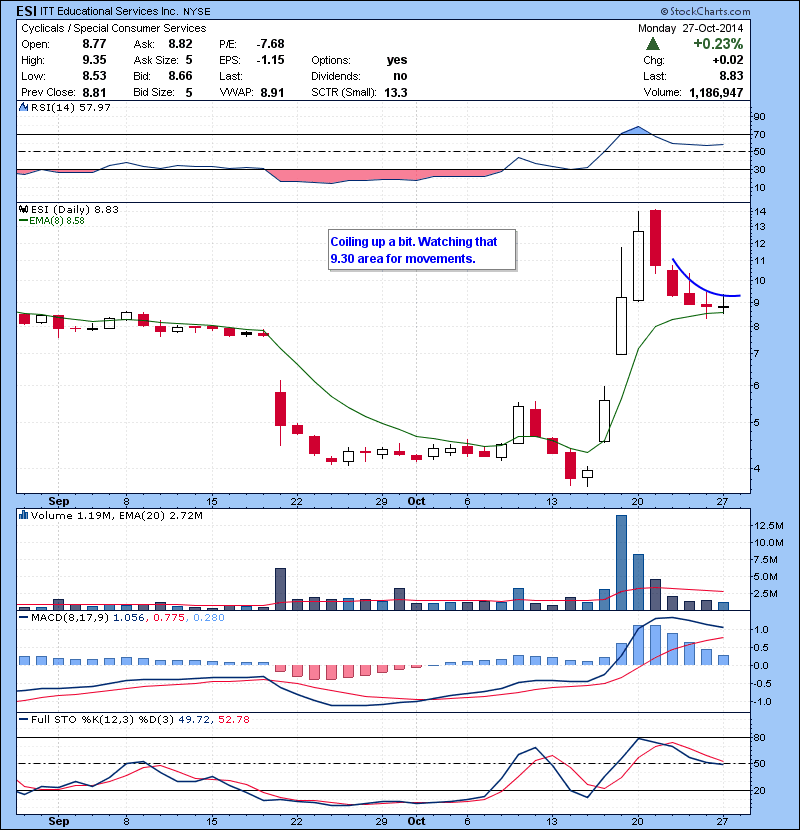
Task: Click Cyclicals / Special Consumer Services text
Action: point(113,28)
